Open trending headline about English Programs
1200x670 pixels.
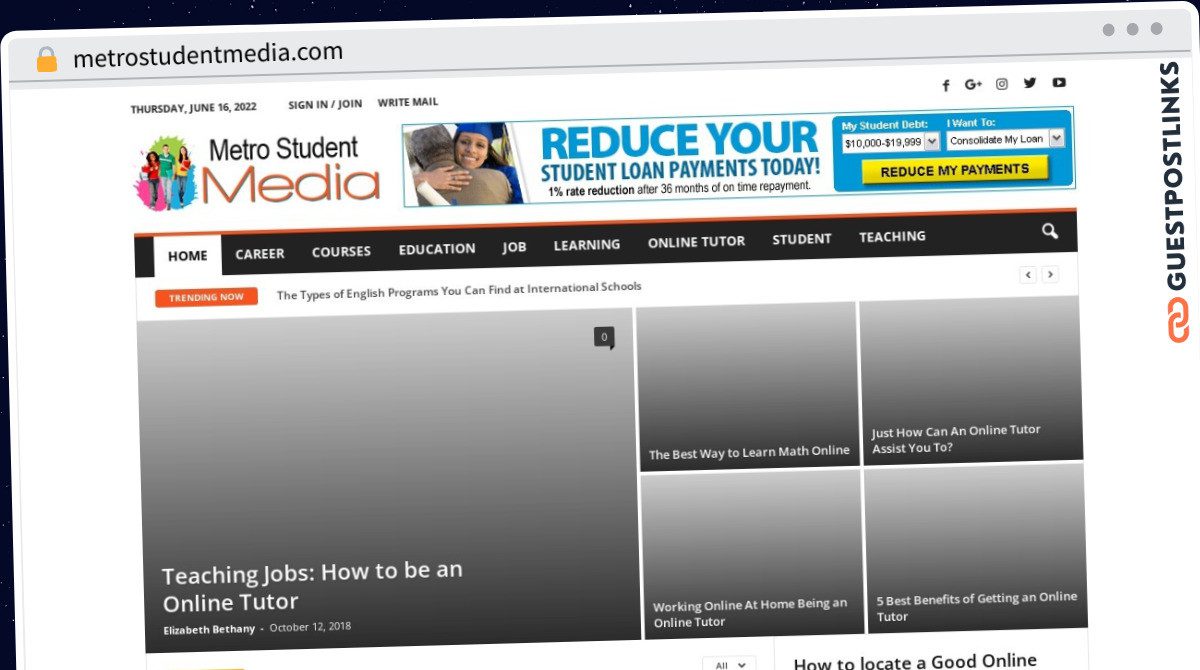pos(459,291)
